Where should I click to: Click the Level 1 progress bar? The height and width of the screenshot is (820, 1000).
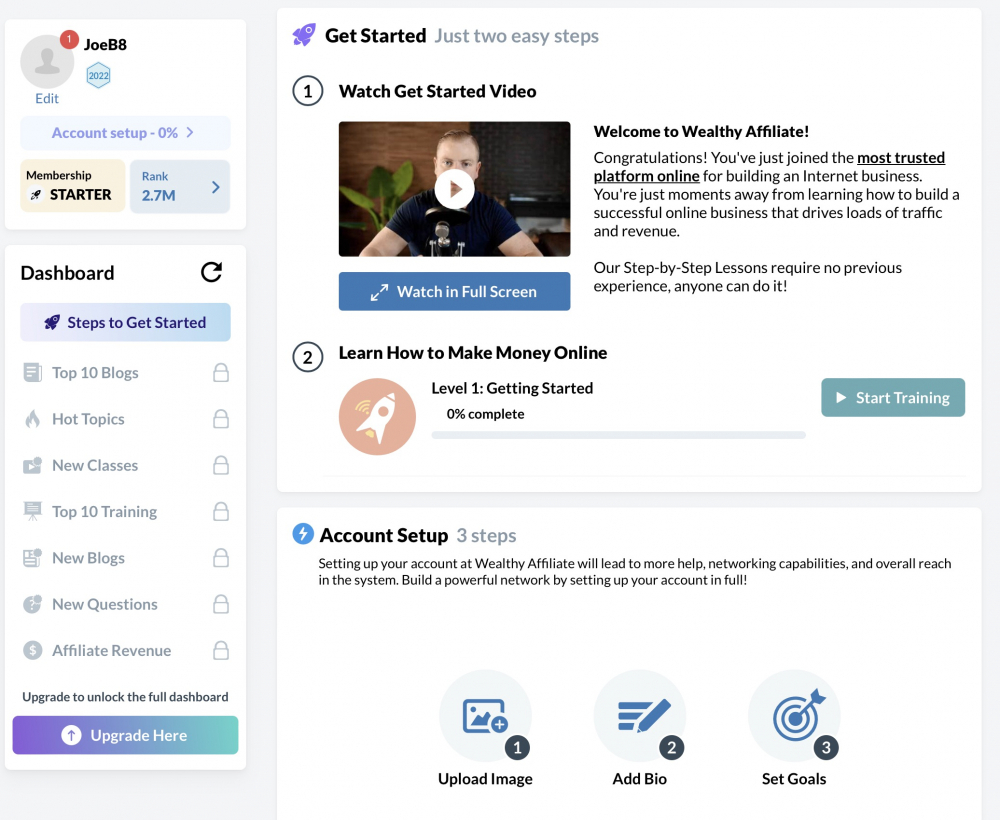point(619,435)
